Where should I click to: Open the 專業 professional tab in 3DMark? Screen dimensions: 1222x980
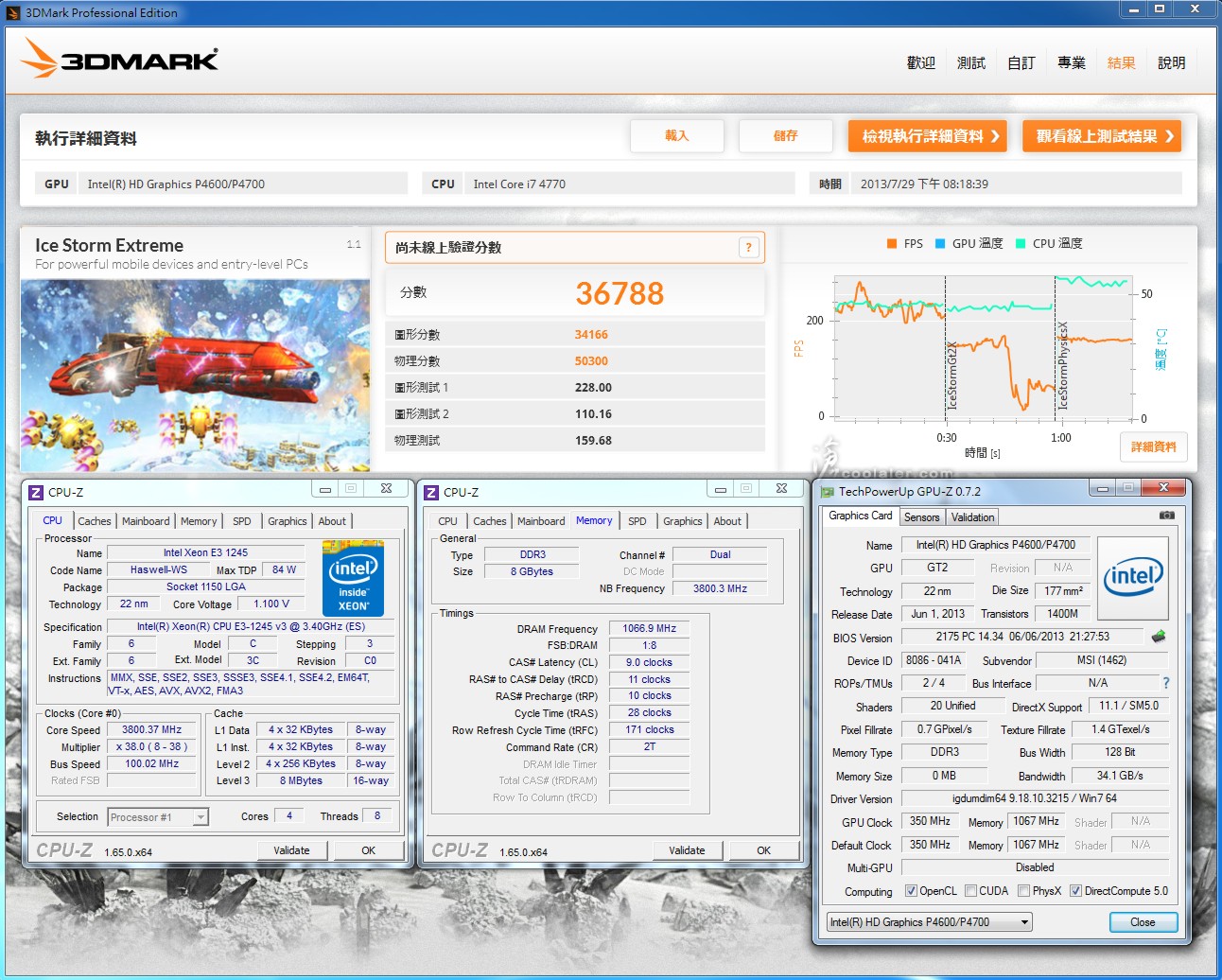coord(1072,62)
